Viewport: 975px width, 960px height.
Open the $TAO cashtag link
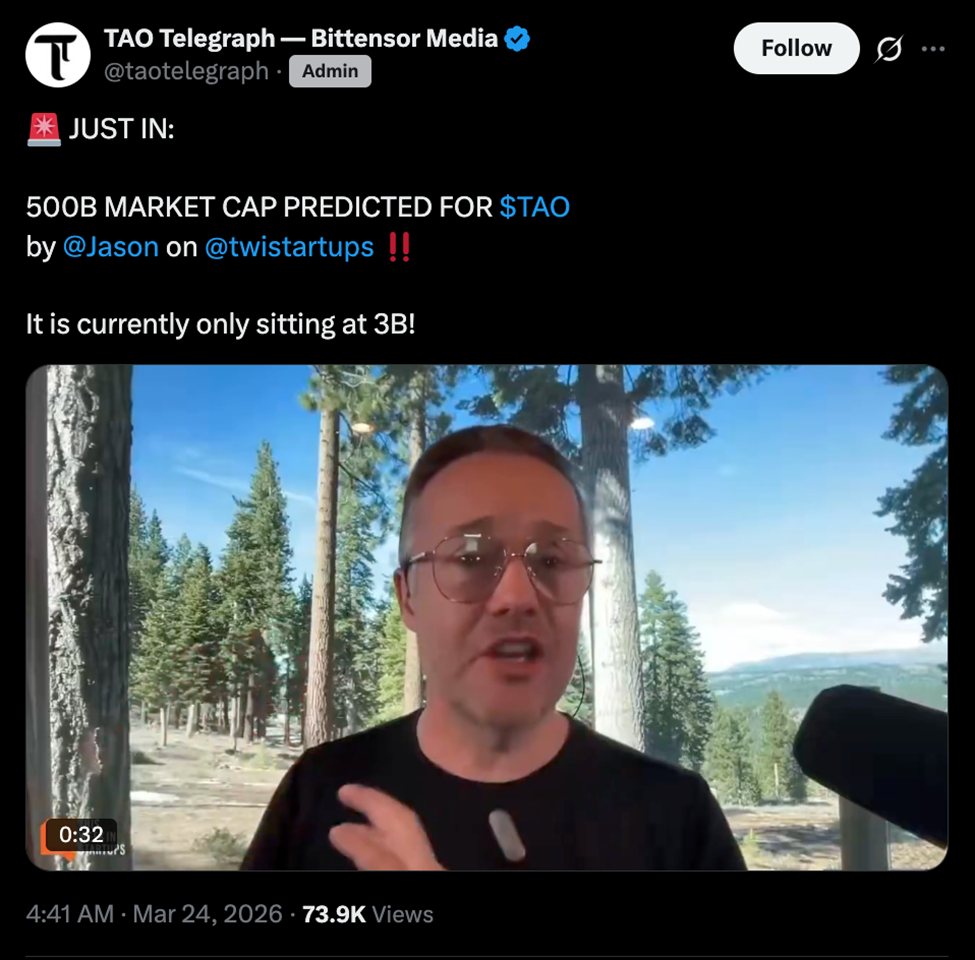(535, 207)
